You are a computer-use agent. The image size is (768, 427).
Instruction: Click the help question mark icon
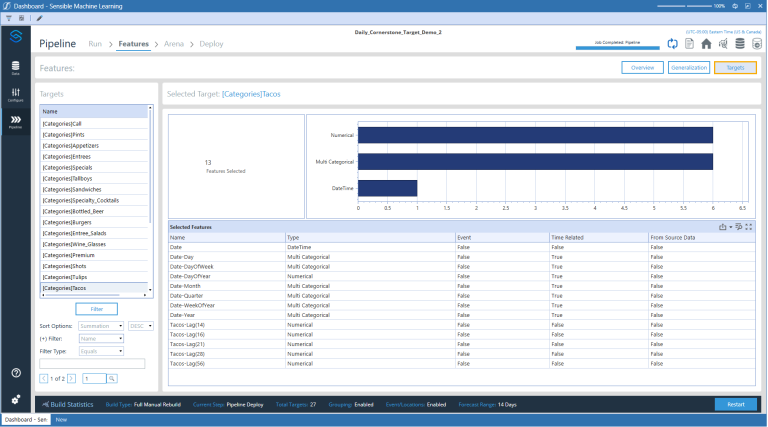[15, 373]
